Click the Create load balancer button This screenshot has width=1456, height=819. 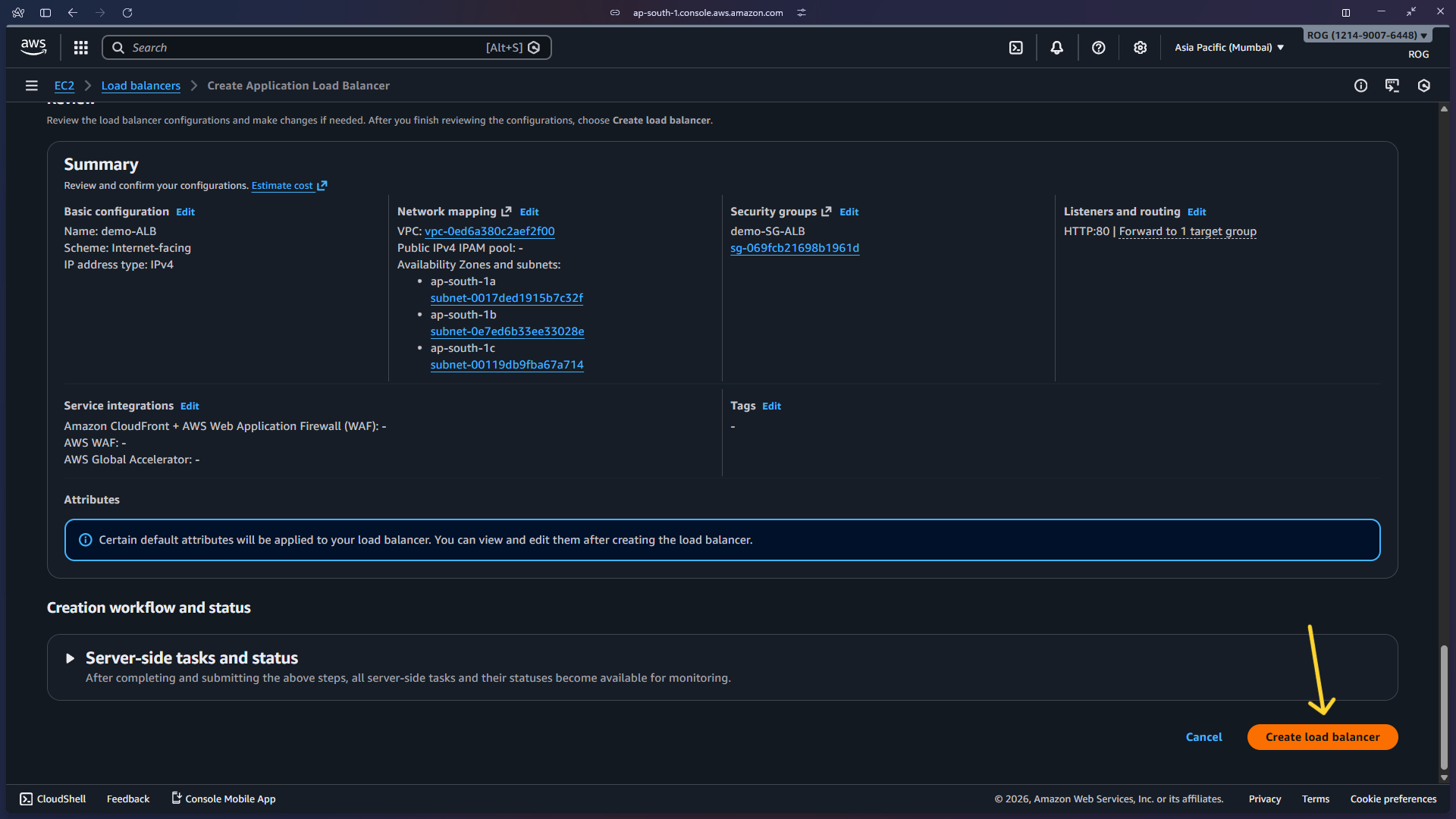(x=1322, y=736)
